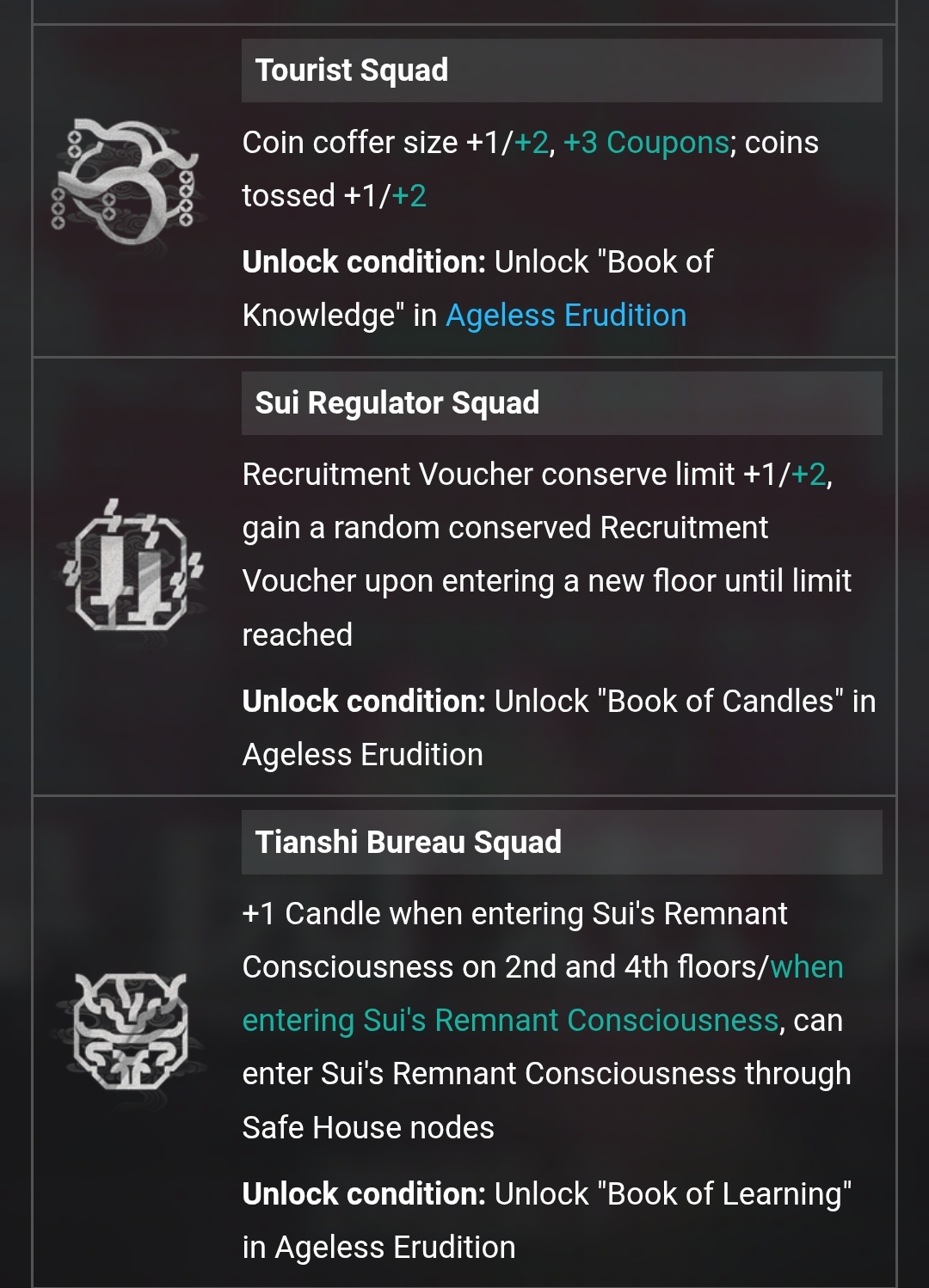Image resolution: width=929 pixels, height=1288 pixels.
Task: Click the Coin coffer size description
Action: (x=530, y=169)
